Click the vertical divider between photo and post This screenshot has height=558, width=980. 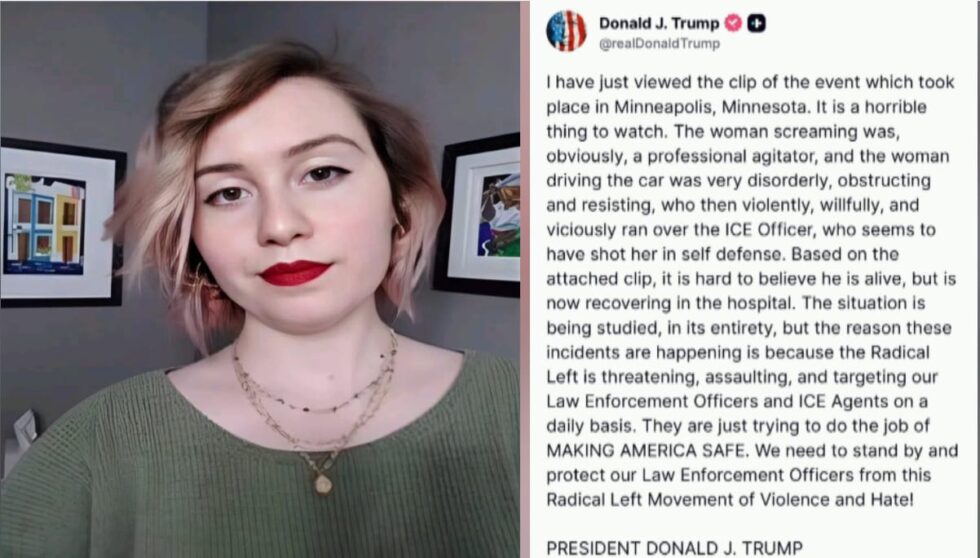[x=525, y=279]
